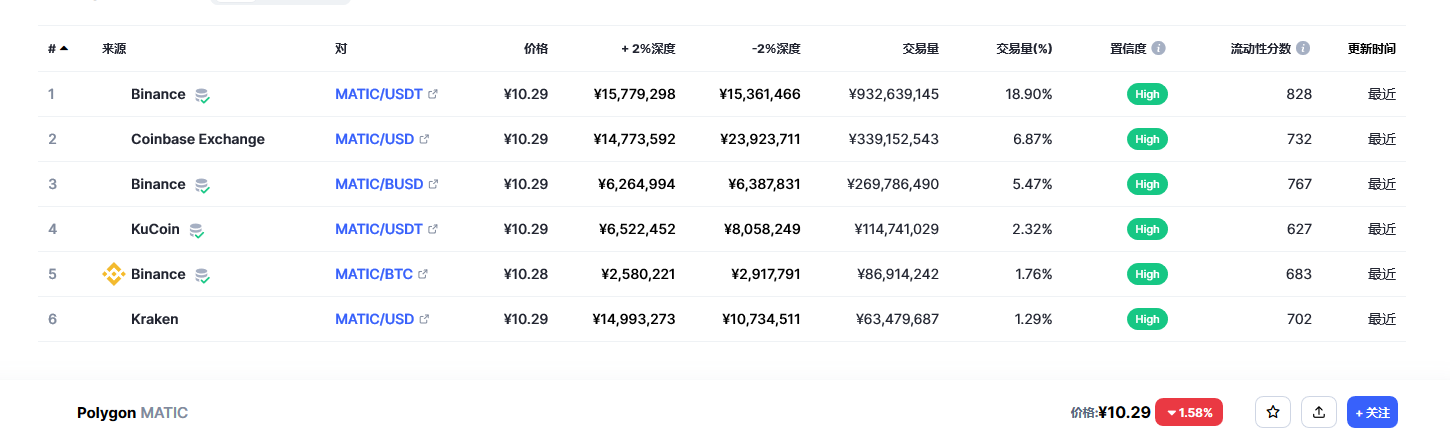
Task: Click reserves icon next to Binance row 1
Action: (x=202, y=95)
